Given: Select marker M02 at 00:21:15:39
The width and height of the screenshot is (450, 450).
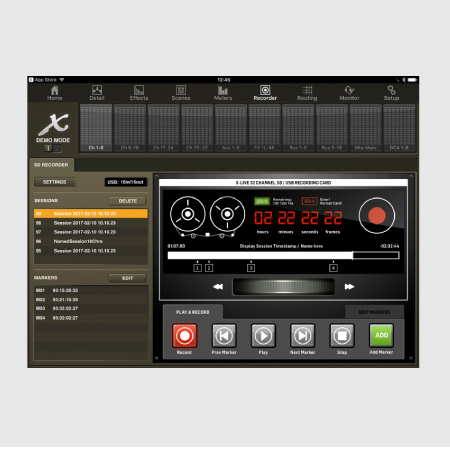Looking at the screenshot, I should coord(91,300).
